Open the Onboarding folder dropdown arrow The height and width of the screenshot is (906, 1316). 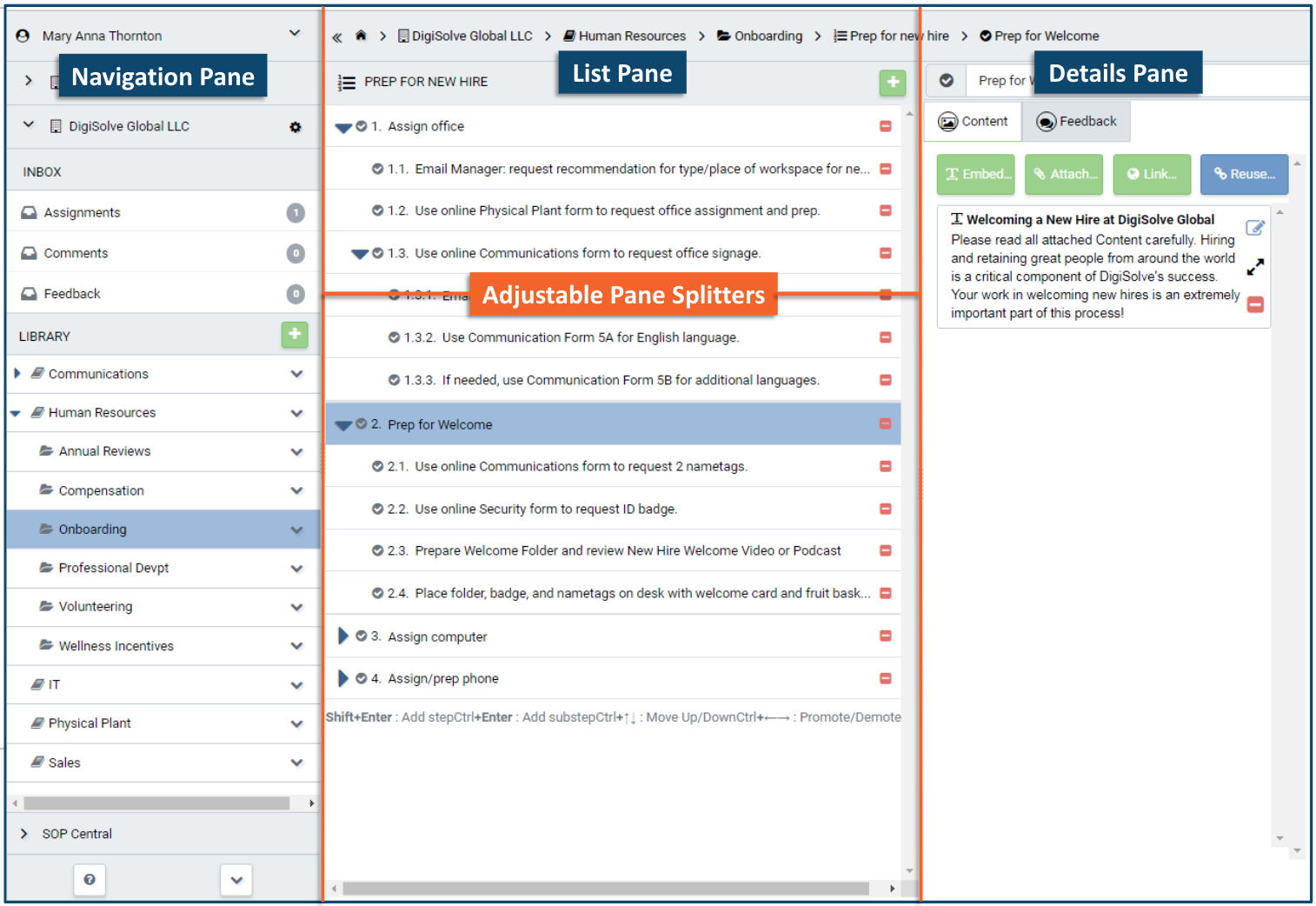(x=297, y=530)
